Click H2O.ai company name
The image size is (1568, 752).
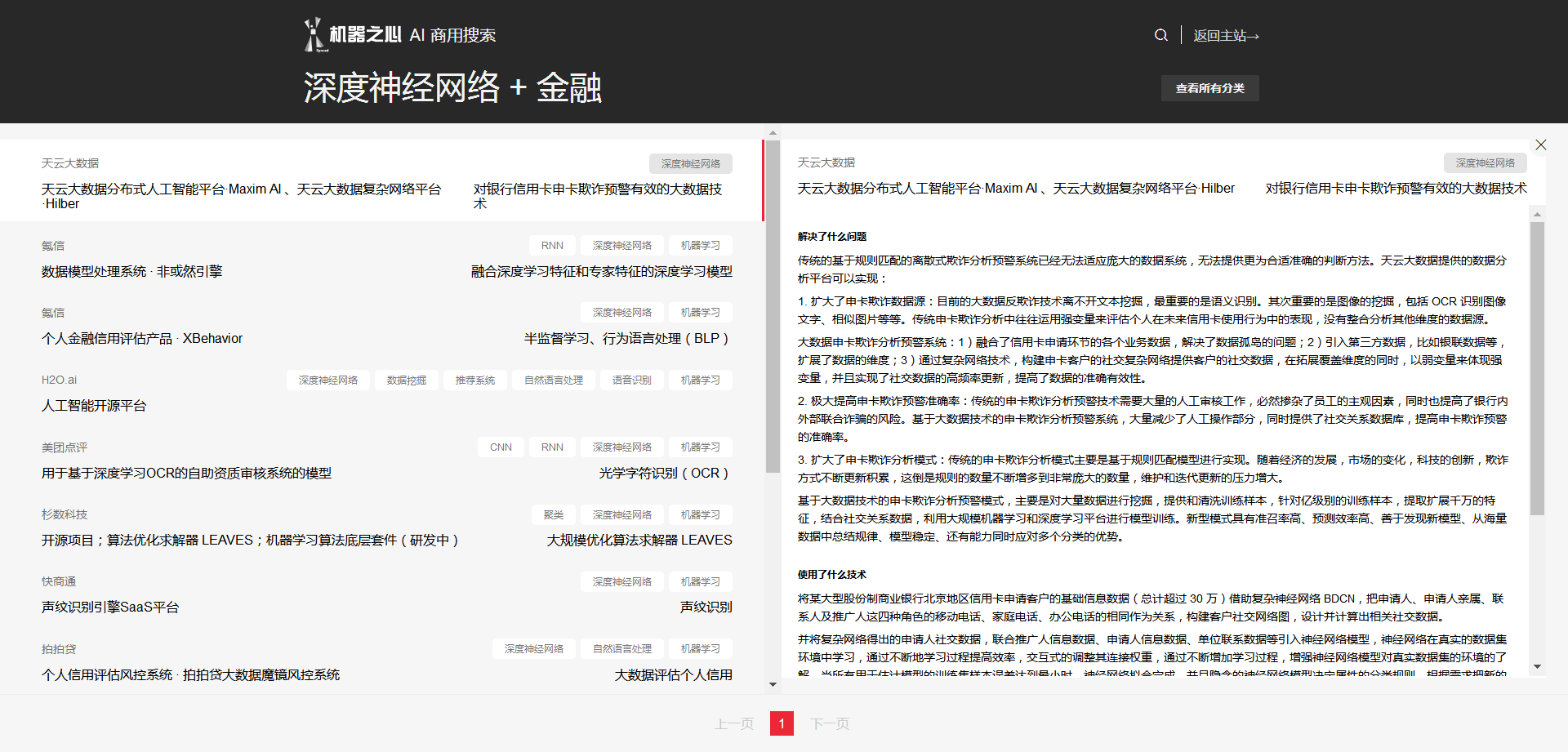[59, 380]
